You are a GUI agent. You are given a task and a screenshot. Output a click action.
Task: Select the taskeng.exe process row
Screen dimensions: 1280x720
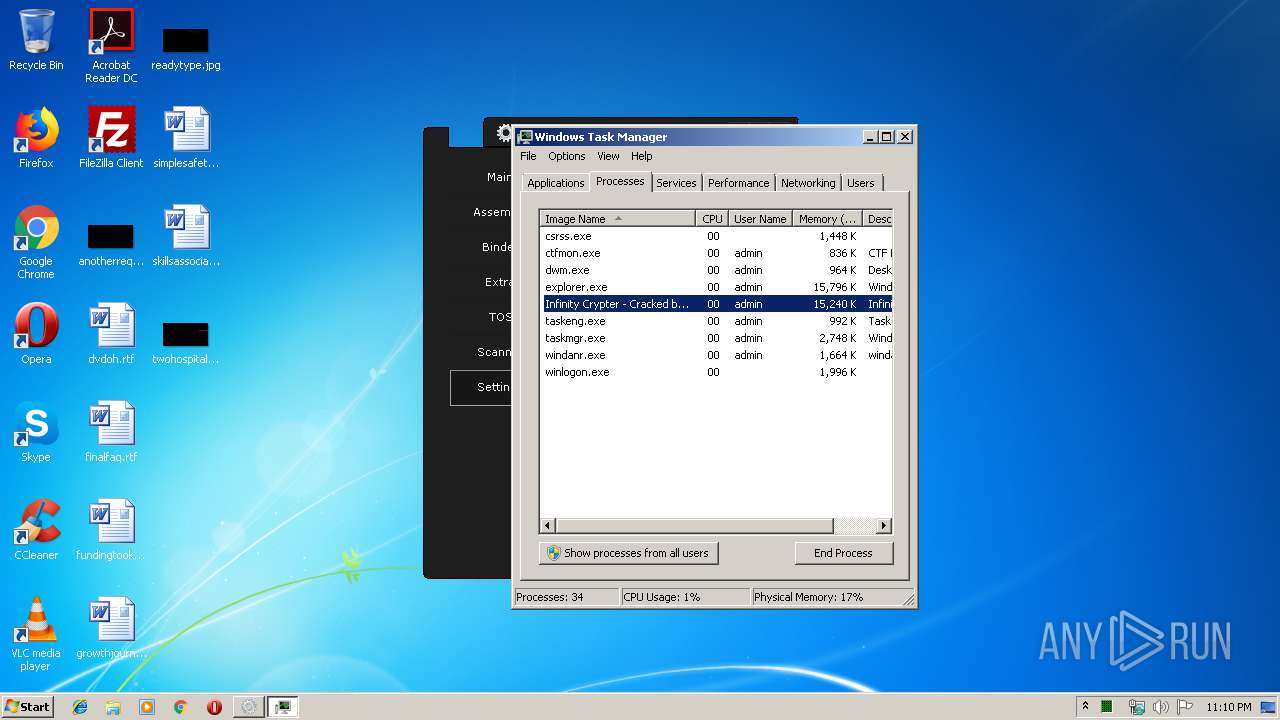pos(716,321)
